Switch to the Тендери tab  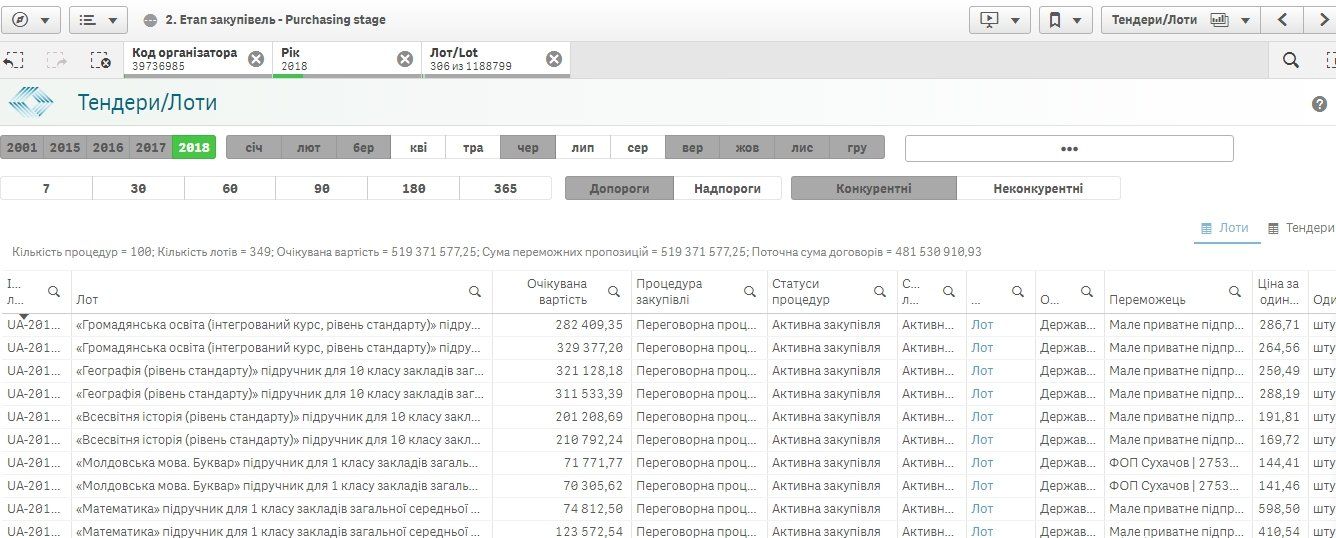(1301, 228)
